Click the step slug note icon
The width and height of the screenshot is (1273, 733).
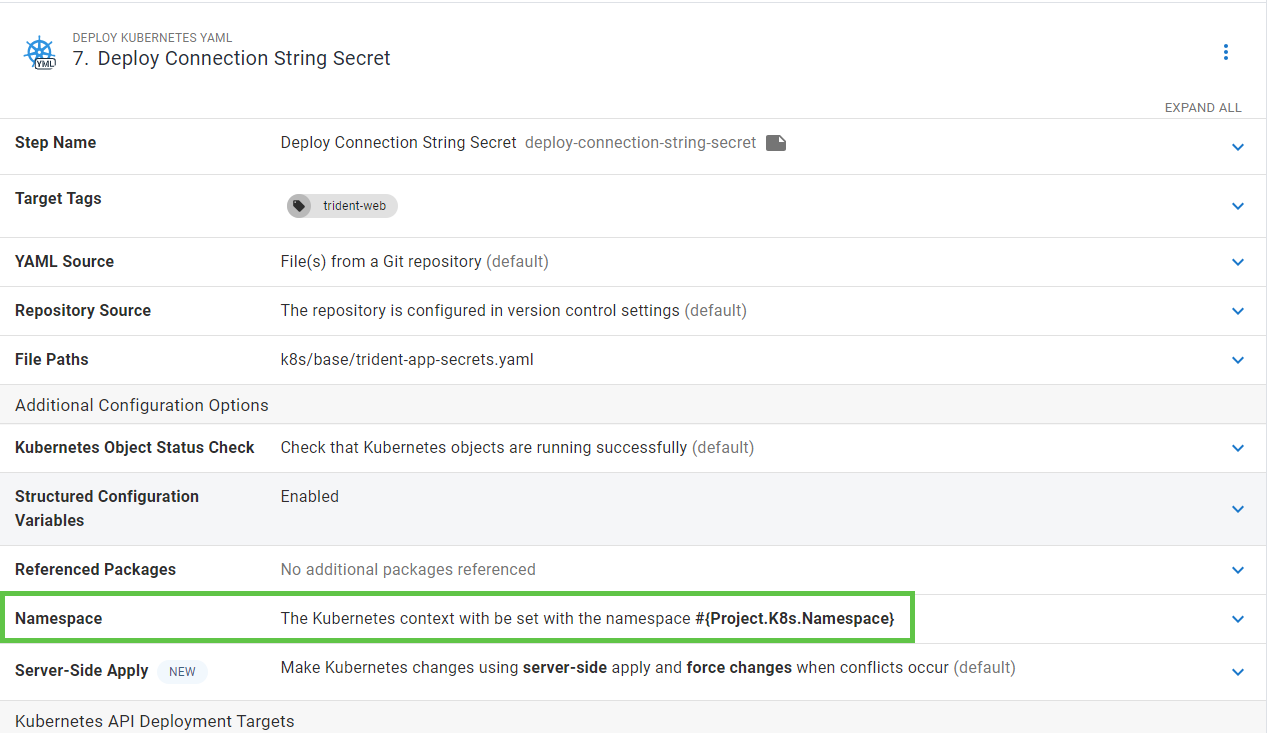point(776,143)
